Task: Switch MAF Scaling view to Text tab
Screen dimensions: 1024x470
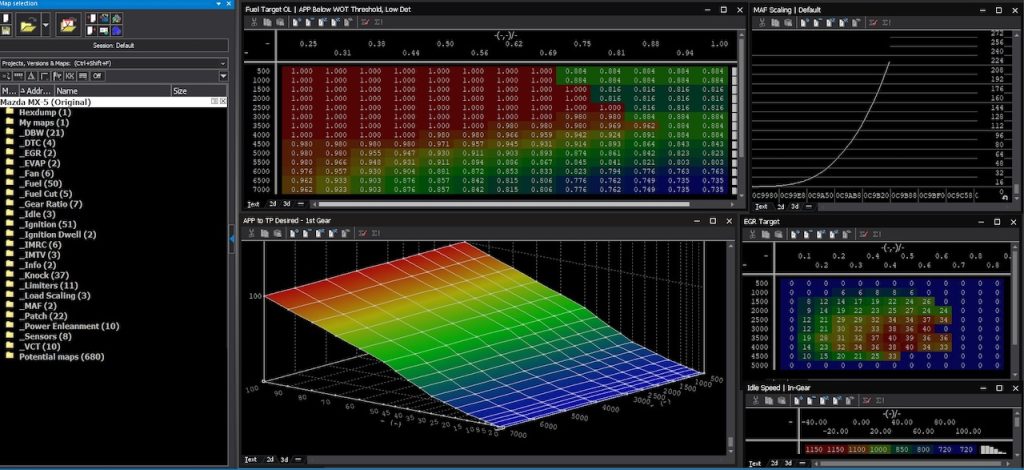Action: 762,206
